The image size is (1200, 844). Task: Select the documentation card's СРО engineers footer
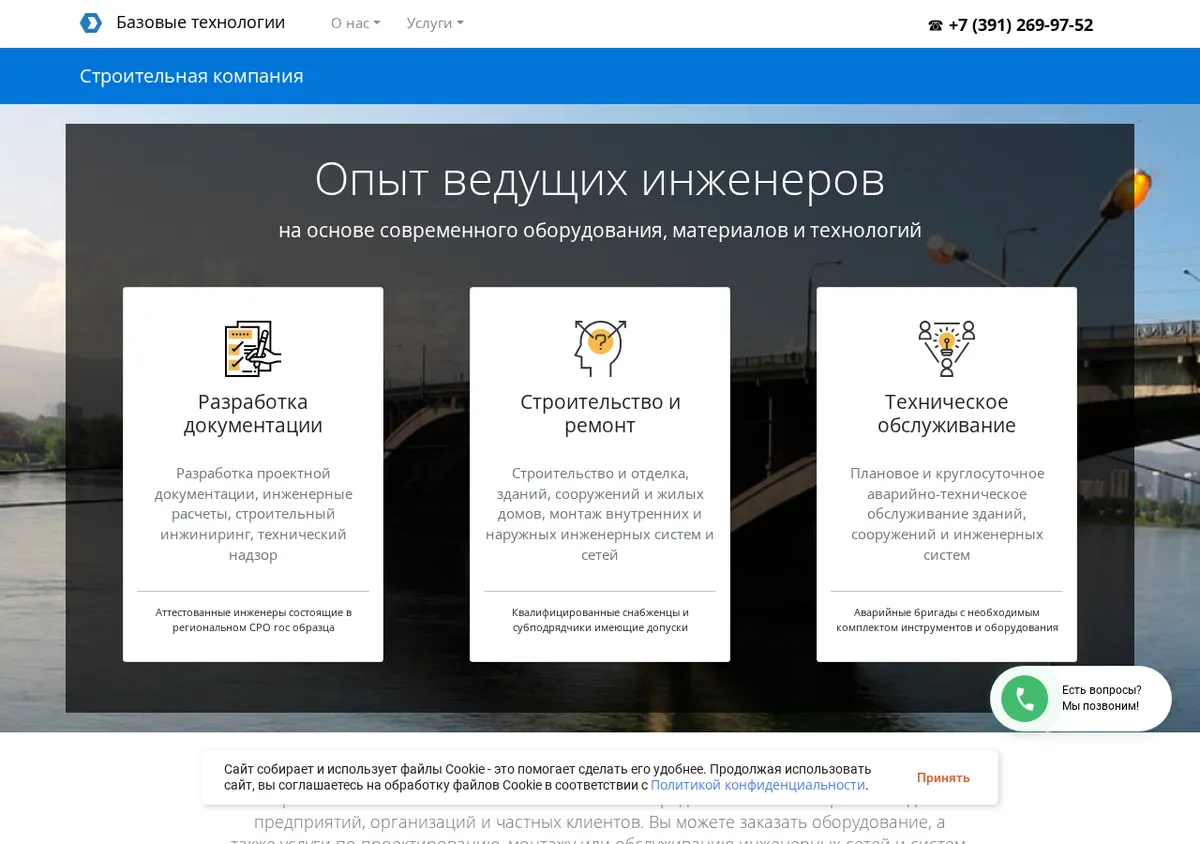tap(253, 620)
